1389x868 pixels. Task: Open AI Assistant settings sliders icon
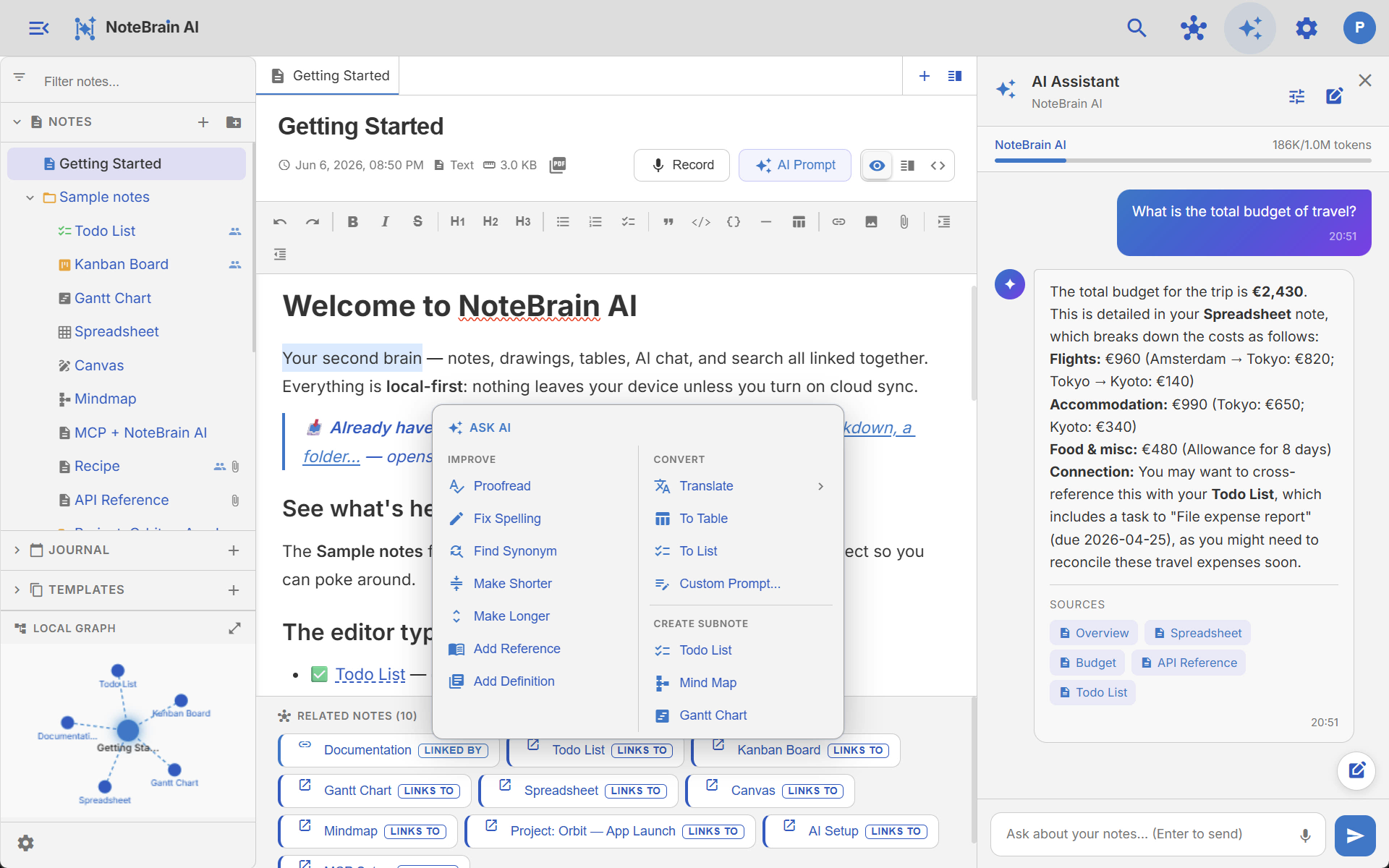pyautogui.click(x=1296, y=96)
